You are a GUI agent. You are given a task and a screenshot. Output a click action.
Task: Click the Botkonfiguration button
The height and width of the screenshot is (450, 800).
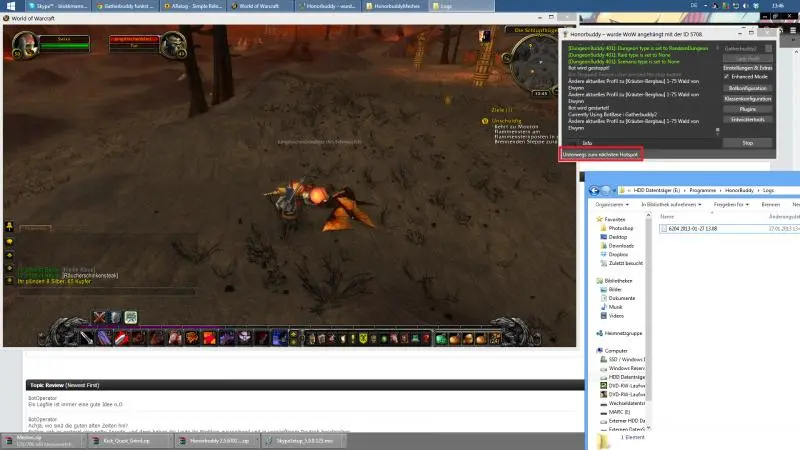coord(747,88)
